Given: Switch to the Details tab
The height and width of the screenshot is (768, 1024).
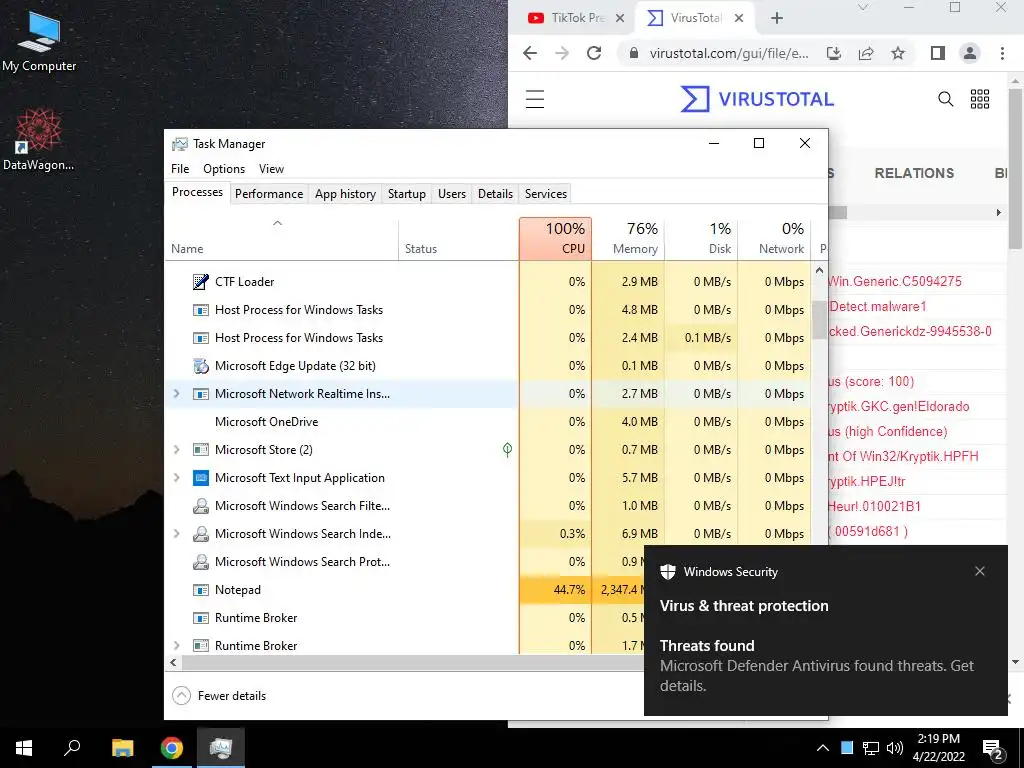Looking at the screenshot, I should click(x=495, y=194).
